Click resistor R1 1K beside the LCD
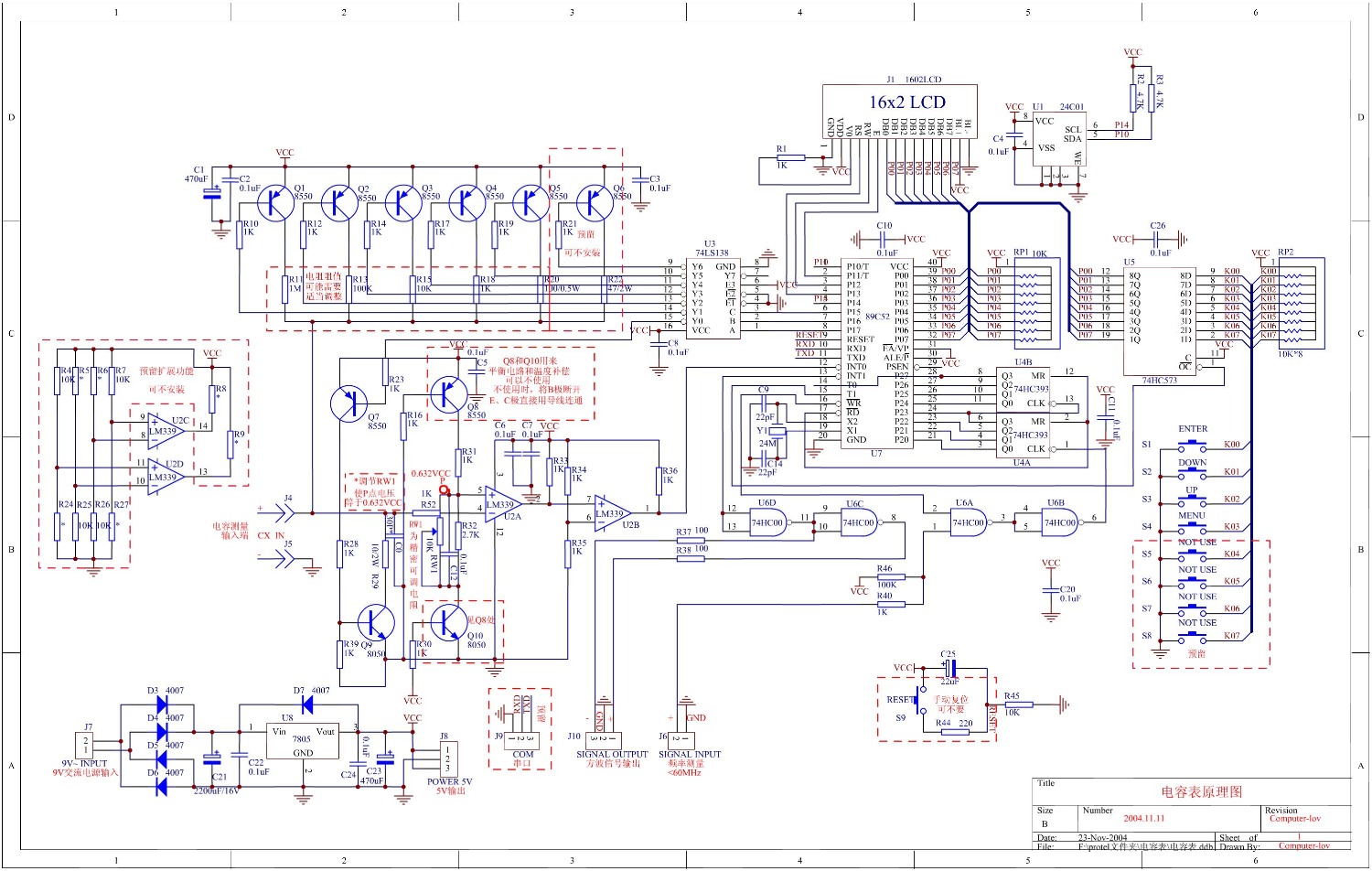1372x871 pixels. pos(790,157)
